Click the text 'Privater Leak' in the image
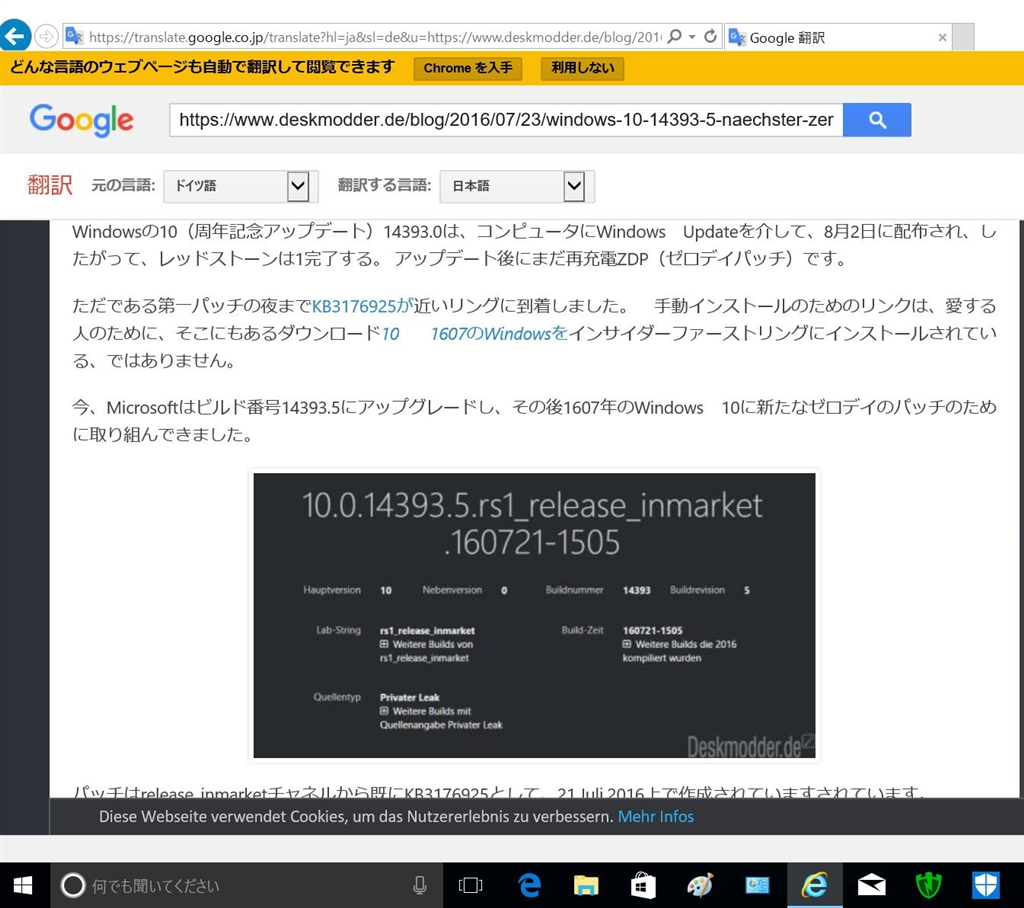The width and height of the screenshot is (1024, 908). click(x=409, y=697)
